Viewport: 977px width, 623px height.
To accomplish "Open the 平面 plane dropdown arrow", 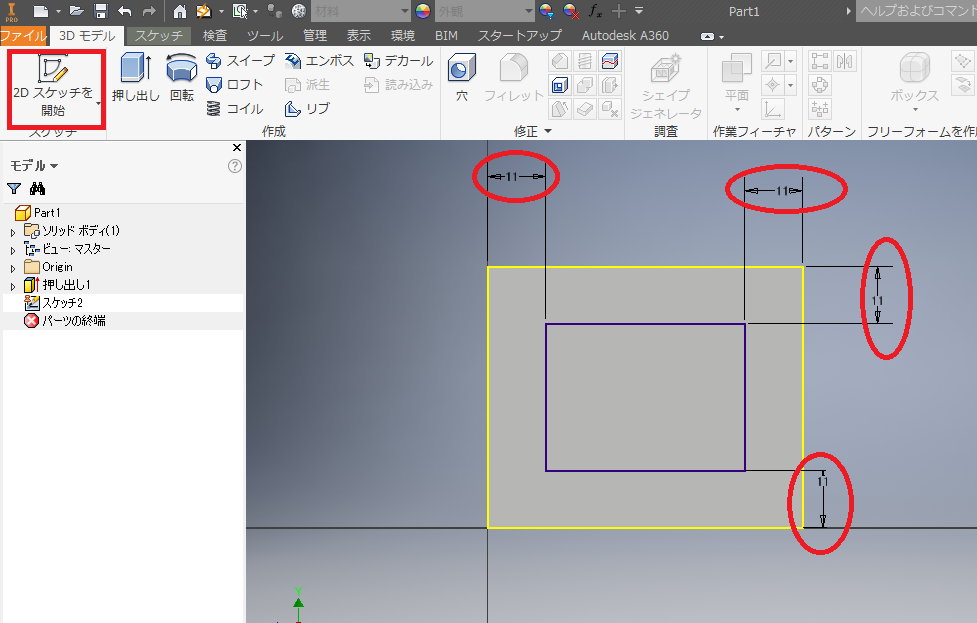I will pos(737,110).
